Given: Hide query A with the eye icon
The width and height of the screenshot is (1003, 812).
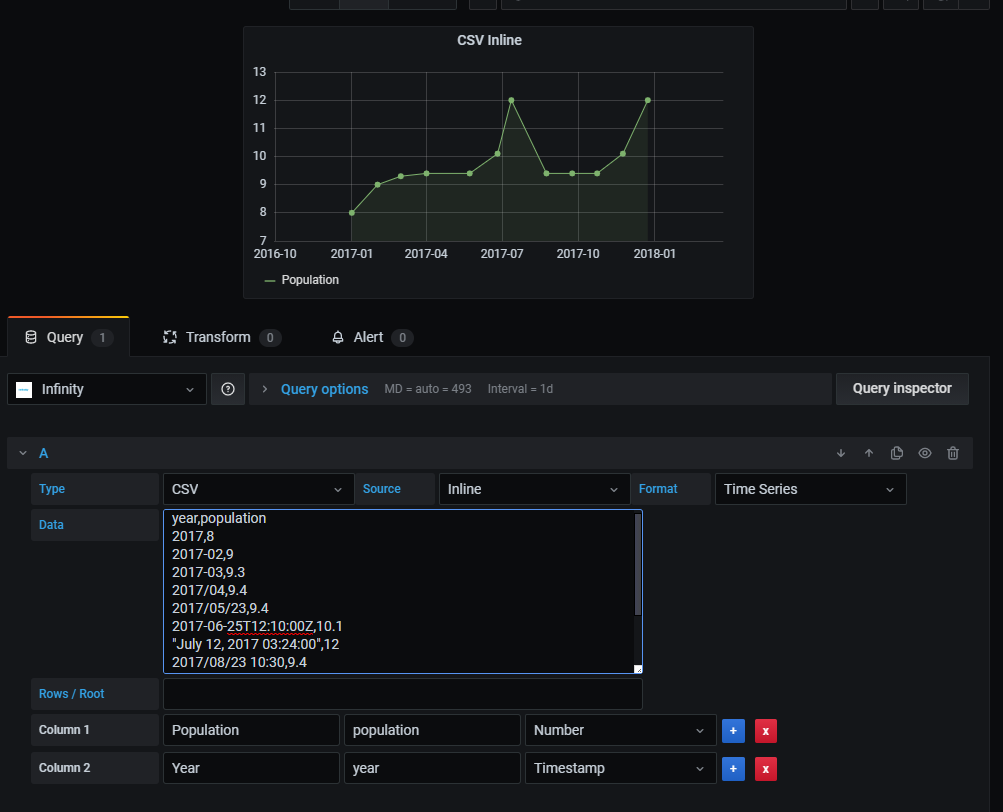Looking at the screenshot, I should click(x=924, y=453).
